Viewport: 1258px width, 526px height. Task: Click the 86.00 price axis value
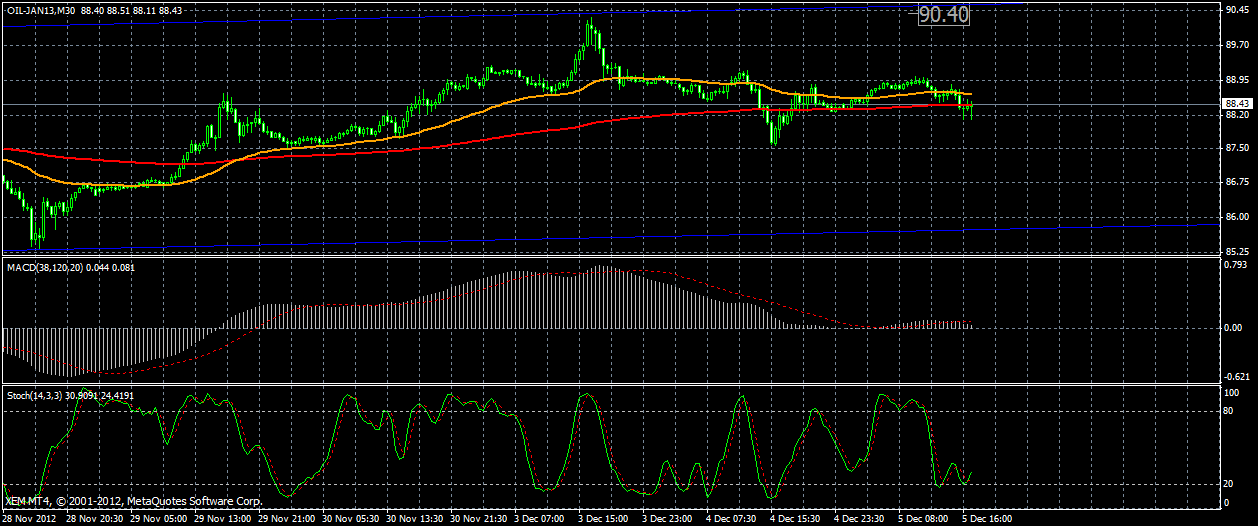pos(1237,217)
